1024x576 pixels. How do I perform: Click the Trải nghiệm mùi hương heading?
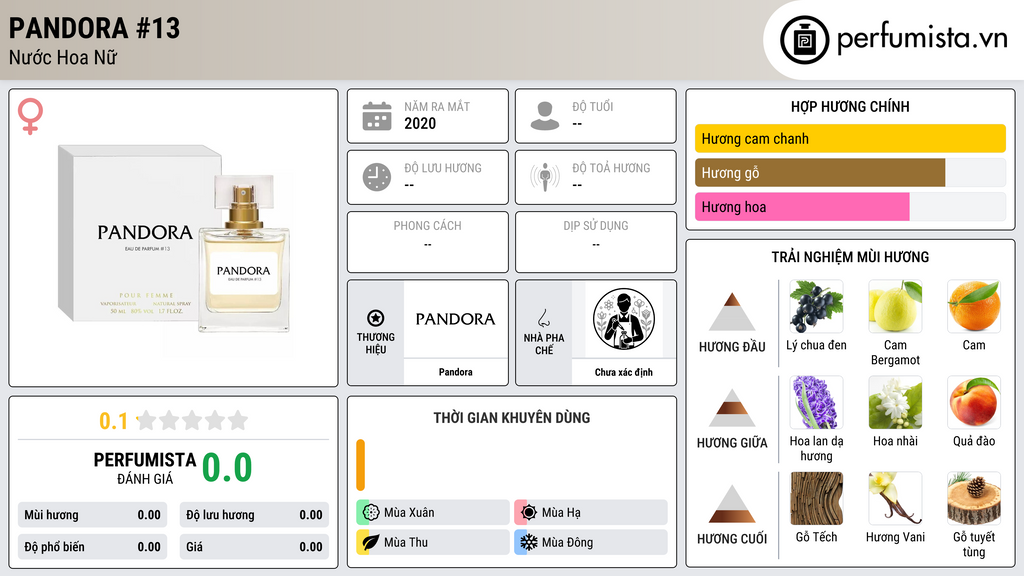[850, 257]
